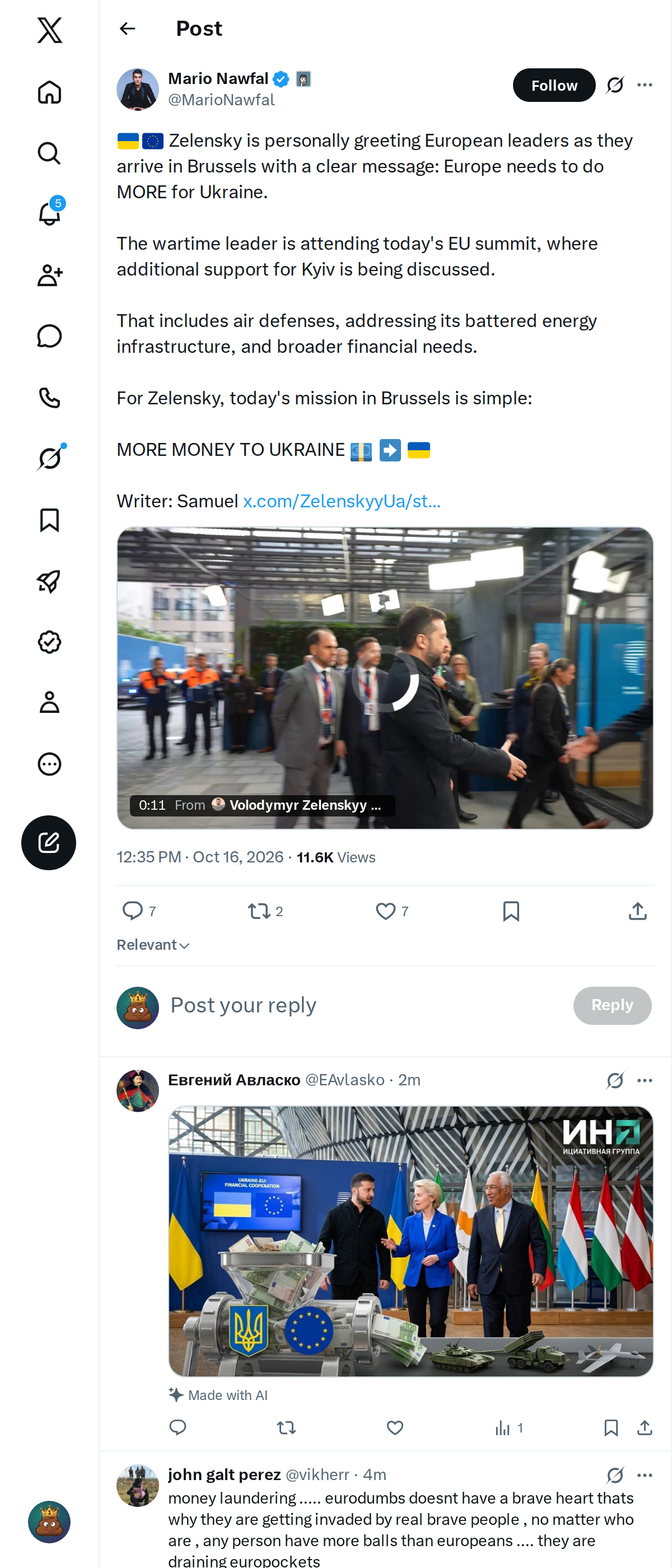Viewport: 672px width, 1568px height.
Task: Open the Search explore icon
Action: click(49, 153)
